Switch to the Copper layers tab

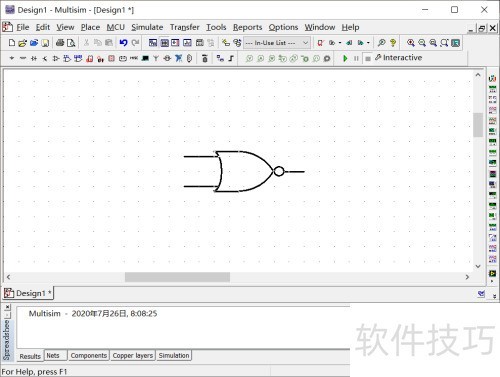pyautogui.click(x=133, y=356)
